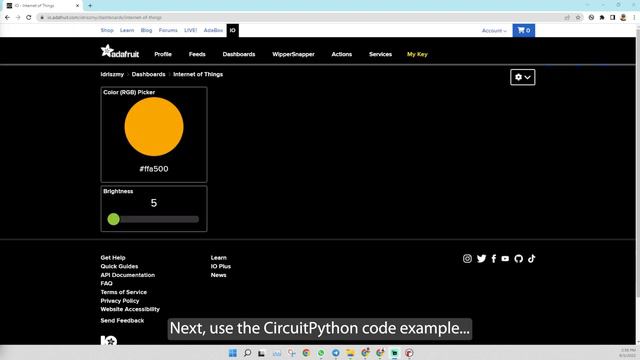640x360 pixels.
Task: Open the GitHub social icon
Action: click(518, 258)
